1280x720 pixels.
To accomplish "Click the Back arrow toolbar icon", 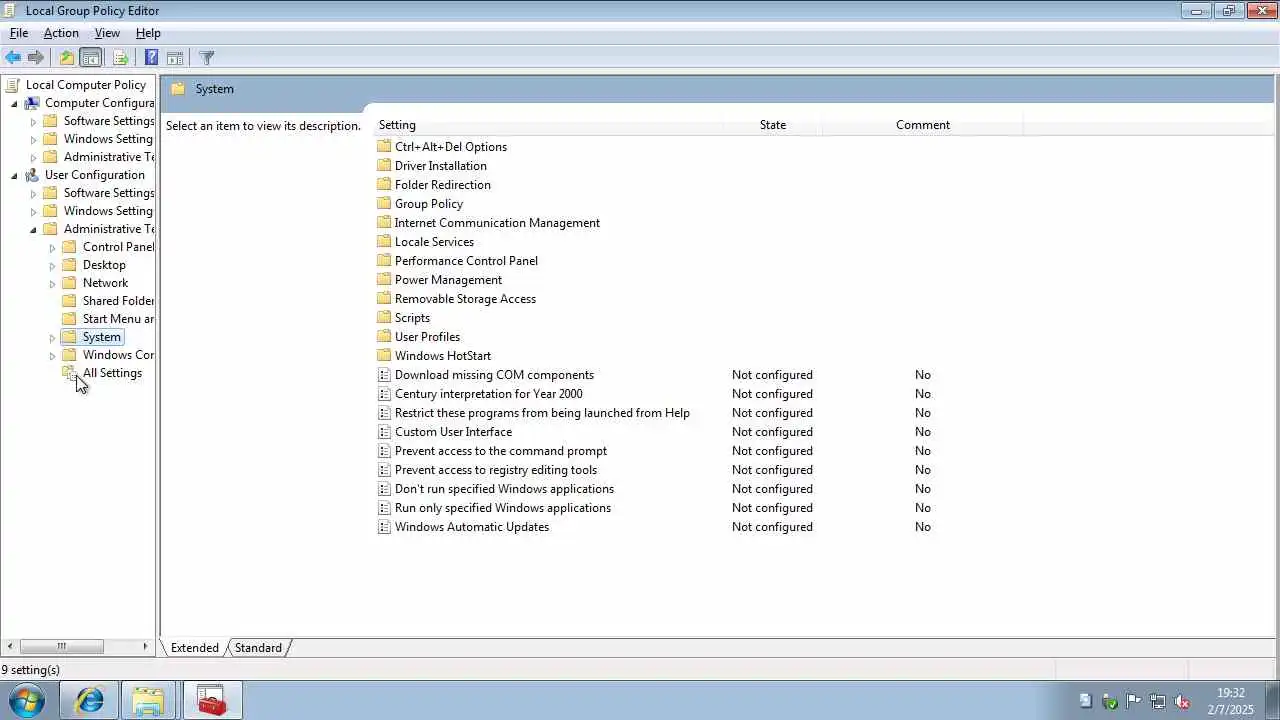I will click(x=13, y=58).
